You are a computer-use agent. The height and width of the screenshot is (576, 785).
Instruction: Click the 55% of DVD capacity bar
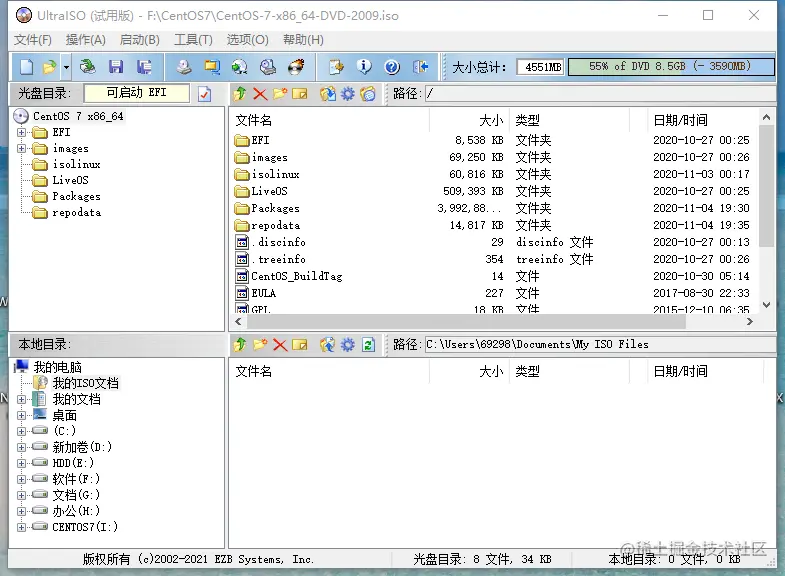671,67
